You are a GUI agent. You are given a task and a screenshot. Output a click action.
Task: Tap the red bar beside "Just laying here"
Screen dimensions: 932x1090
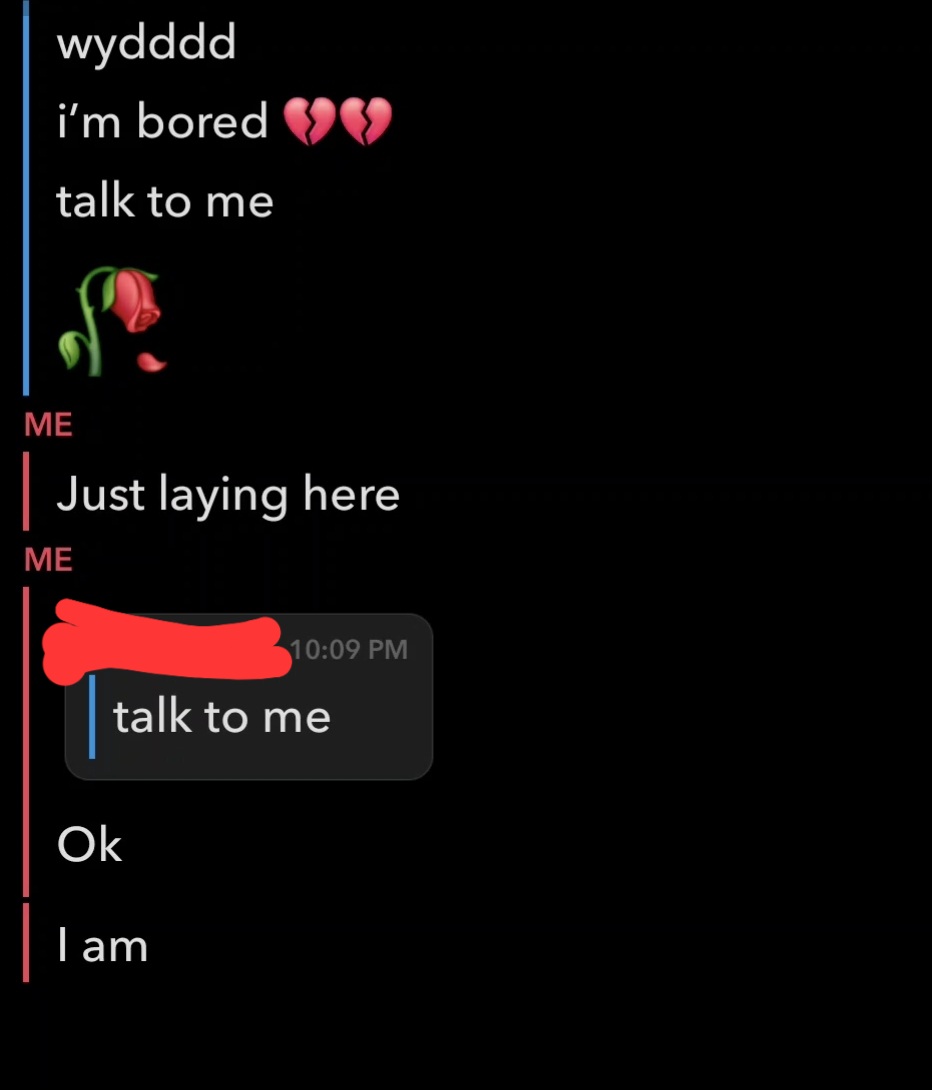(x=26, y=491)
